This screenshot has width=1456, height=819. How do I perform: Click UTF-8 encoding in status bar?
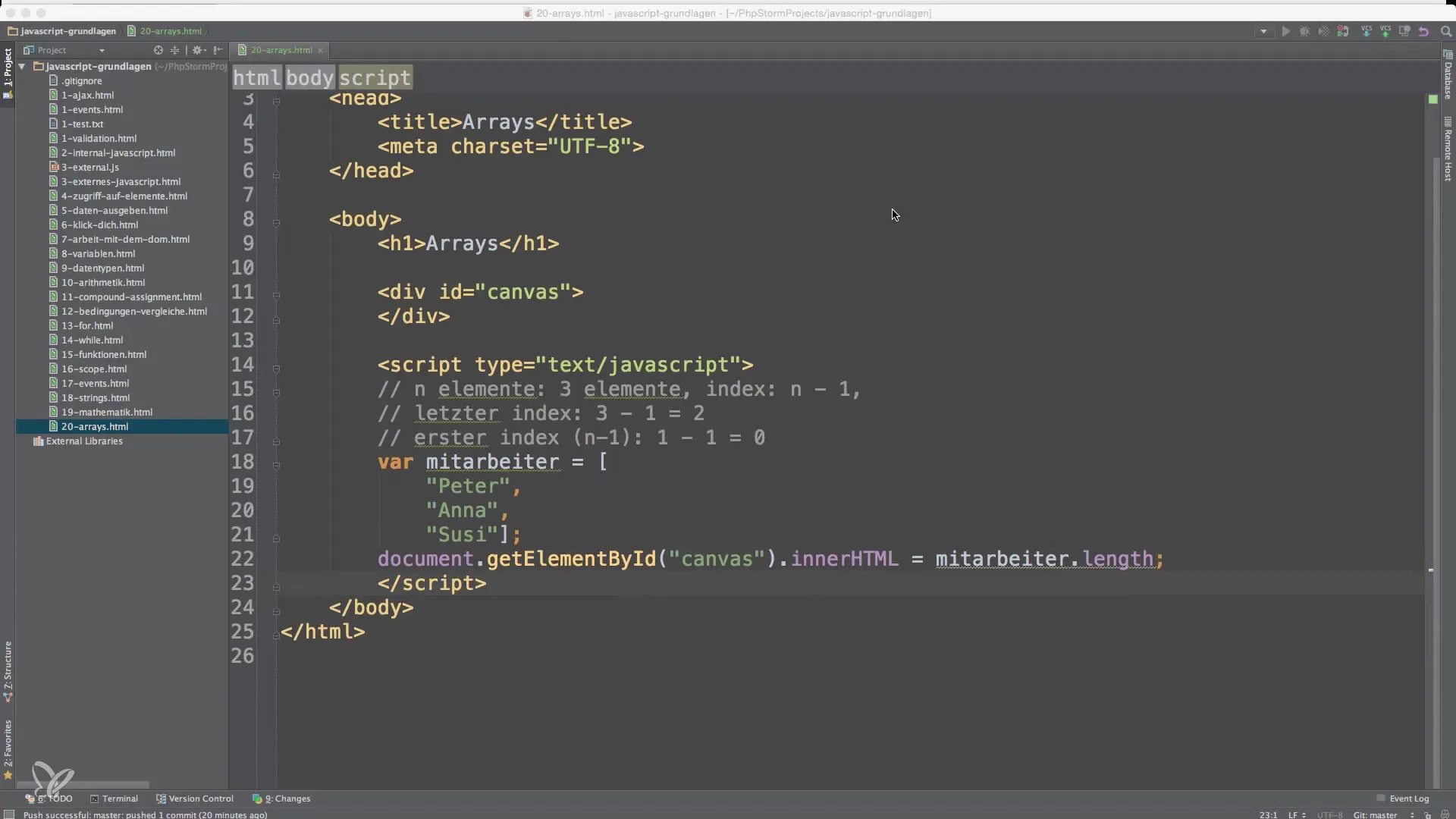point(1329,814)
